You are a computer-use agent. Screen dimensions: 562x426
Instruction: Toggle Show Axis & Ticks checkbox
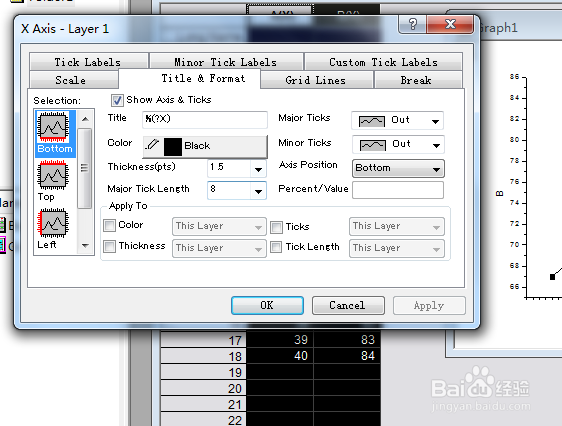tap(117, 100)
